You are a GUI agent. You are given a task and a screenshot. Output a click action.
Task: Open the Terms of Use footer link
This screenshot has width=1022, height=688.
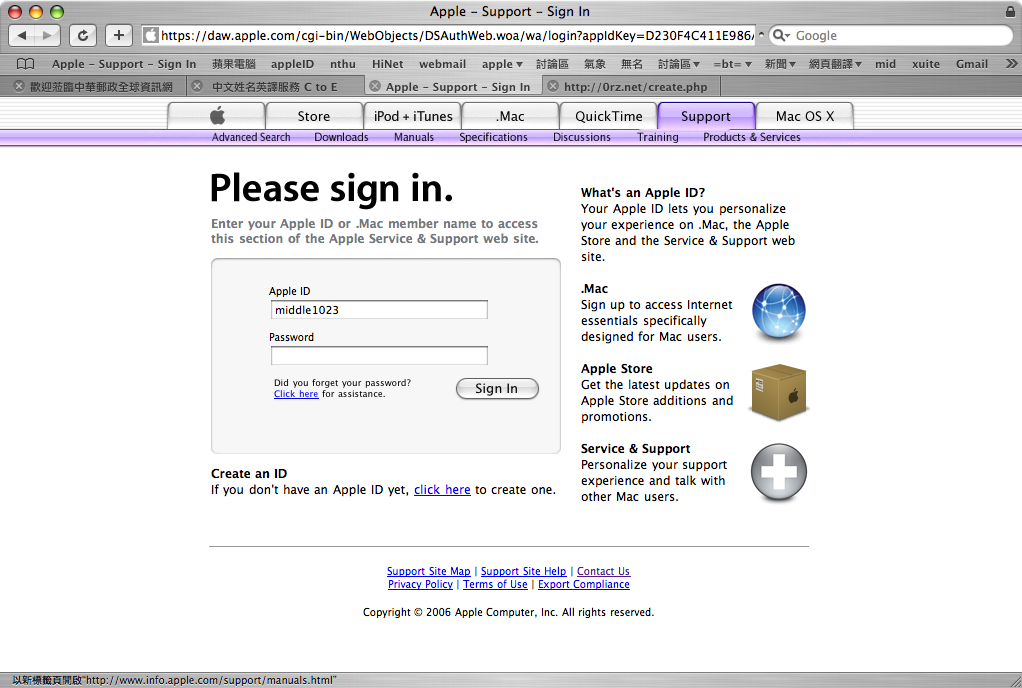point(495,584)
